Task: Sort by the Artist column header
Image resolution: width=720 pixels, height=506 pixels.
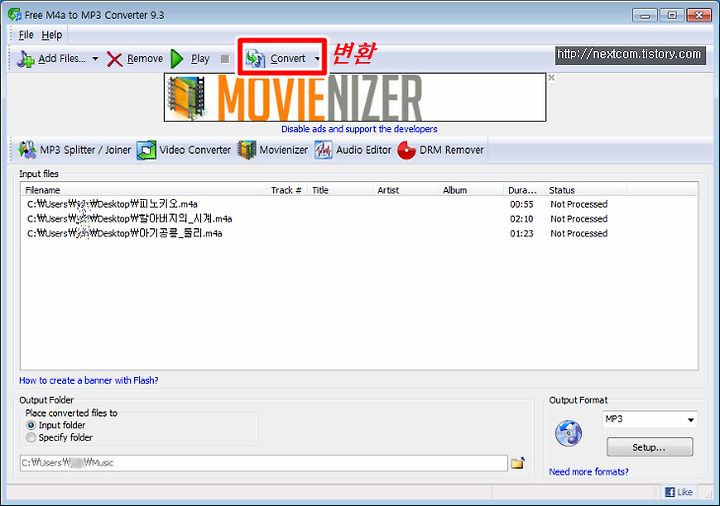Action: [405, 190]
